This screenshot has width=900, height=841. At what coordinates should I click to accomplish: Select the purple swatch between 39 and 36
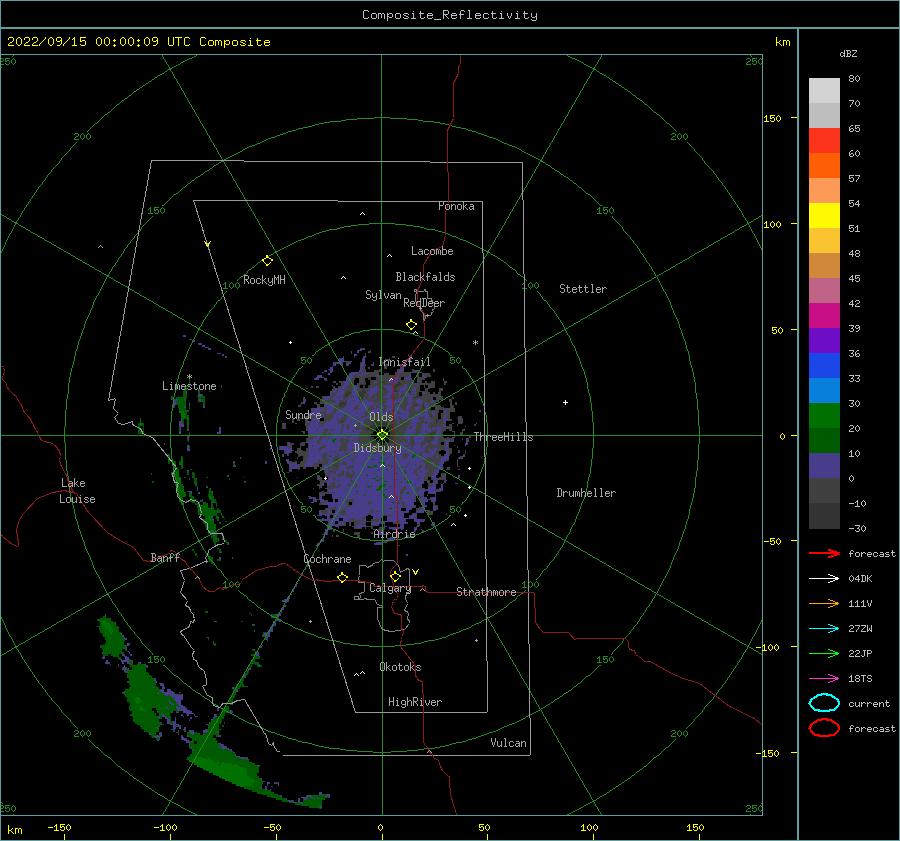[824, 341]
